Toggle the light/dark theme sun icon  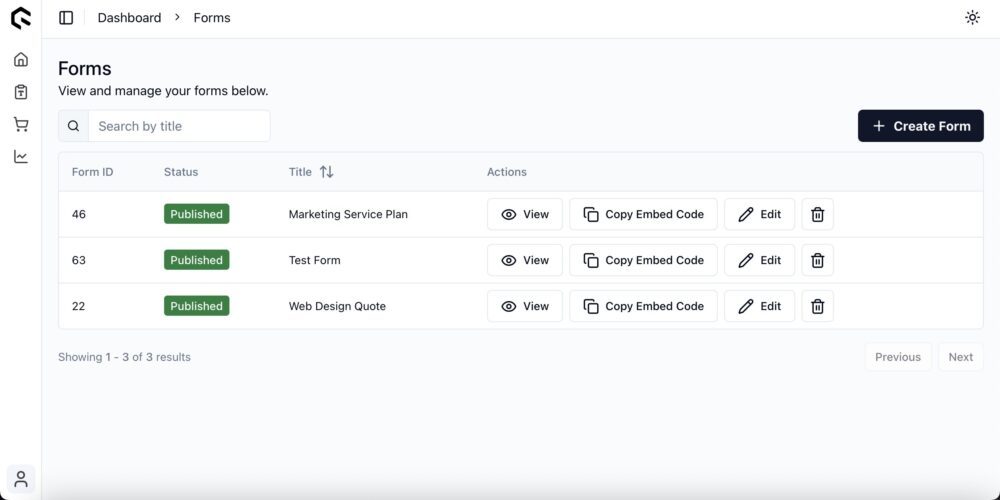972,18
